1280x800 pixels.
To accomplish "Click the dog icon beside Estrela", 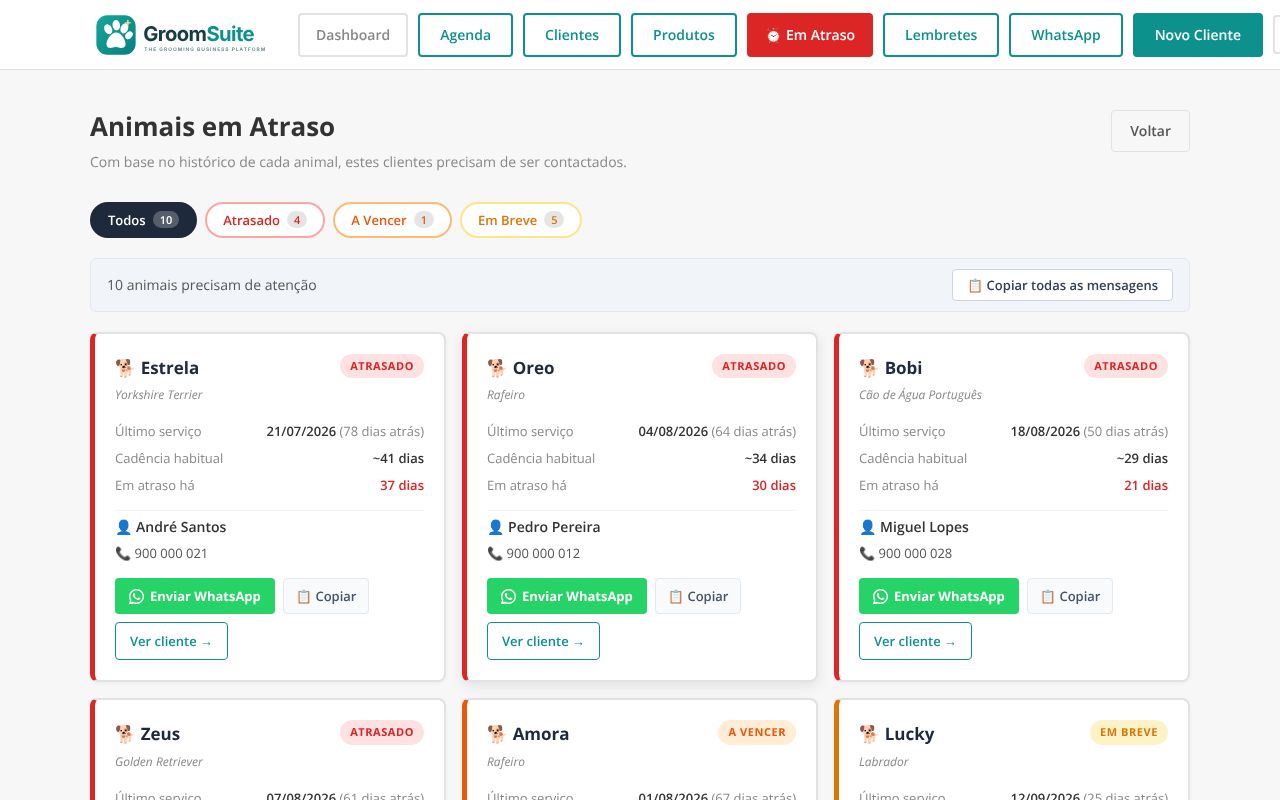I will click(x=124, y=368).
